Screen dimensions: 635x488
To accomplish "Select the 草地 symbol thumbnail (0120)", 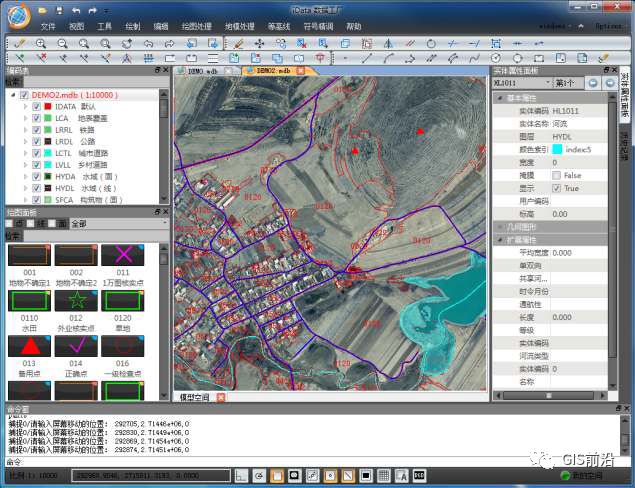I will [x=123, y=301].
